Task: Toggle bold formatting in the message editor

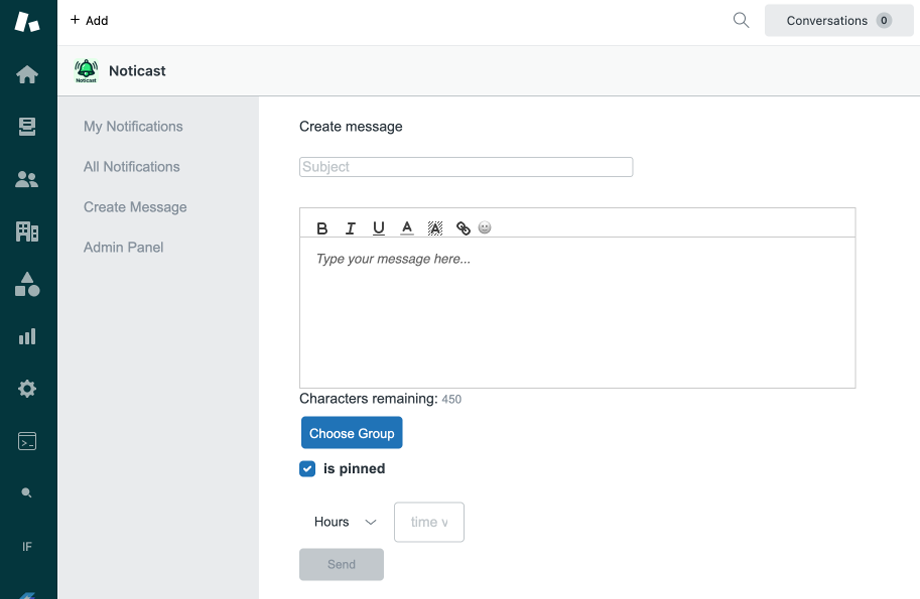Action: point(322,228)
